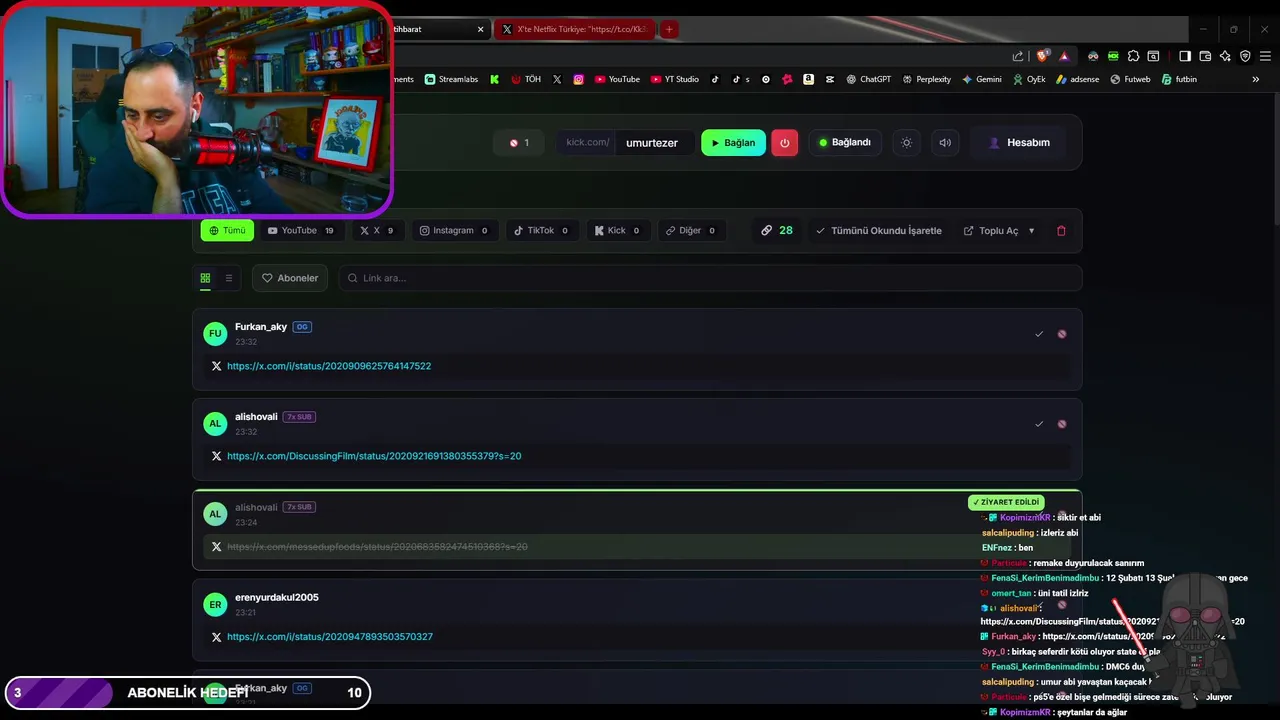
Task: Filter links by Instagram tab
Action: (x=453, y=230)
